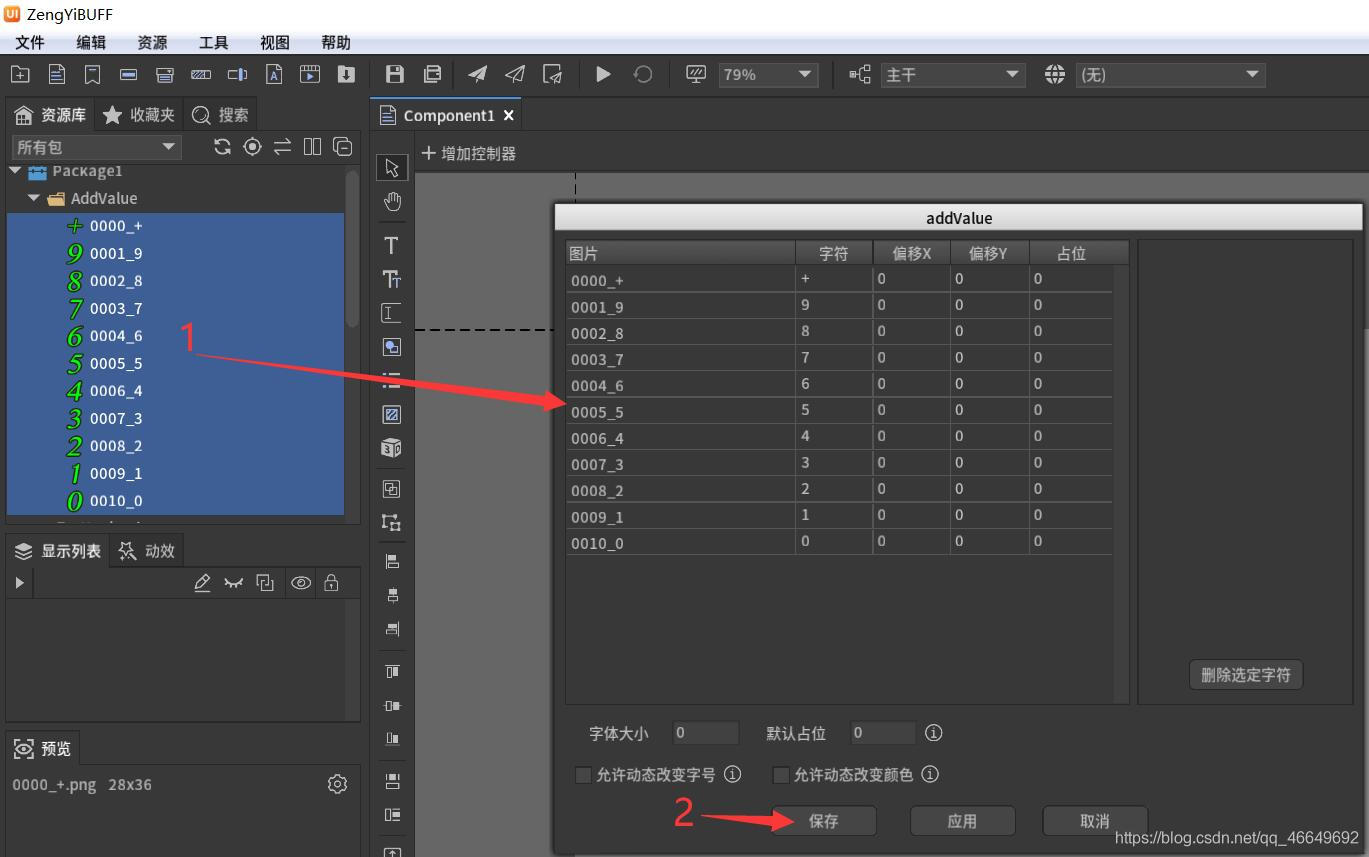Switch to the 动效 tab

[x=147, y=551]
